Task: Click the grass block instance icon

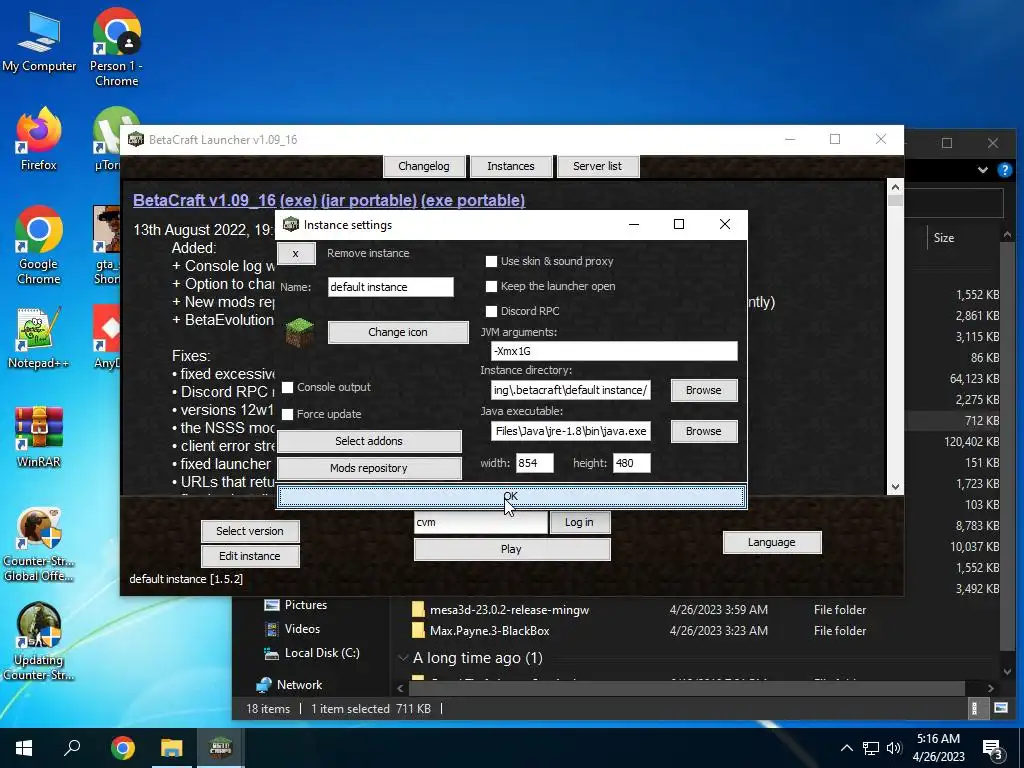Action: pyautogui.click(x=300, y=332)
